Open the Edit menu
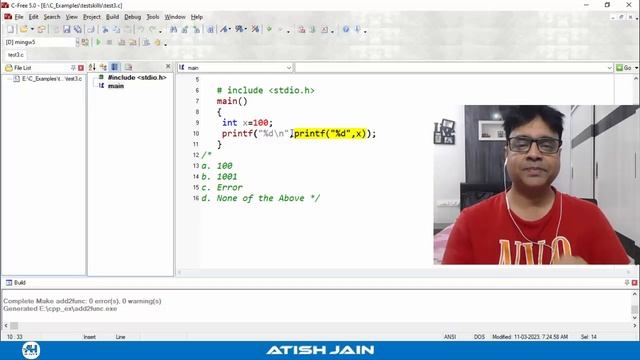Image resolution: width=640 pixels, height=360 pixels. pyautogui.click(x=33, y=17)
